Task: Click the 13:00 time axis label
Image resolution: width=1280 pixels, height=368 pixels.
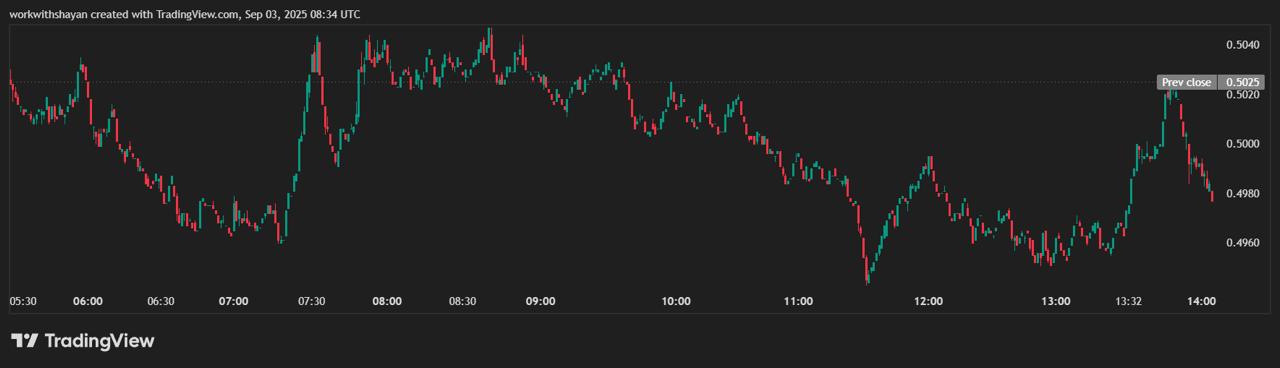Action: (x=1056, y=301)
